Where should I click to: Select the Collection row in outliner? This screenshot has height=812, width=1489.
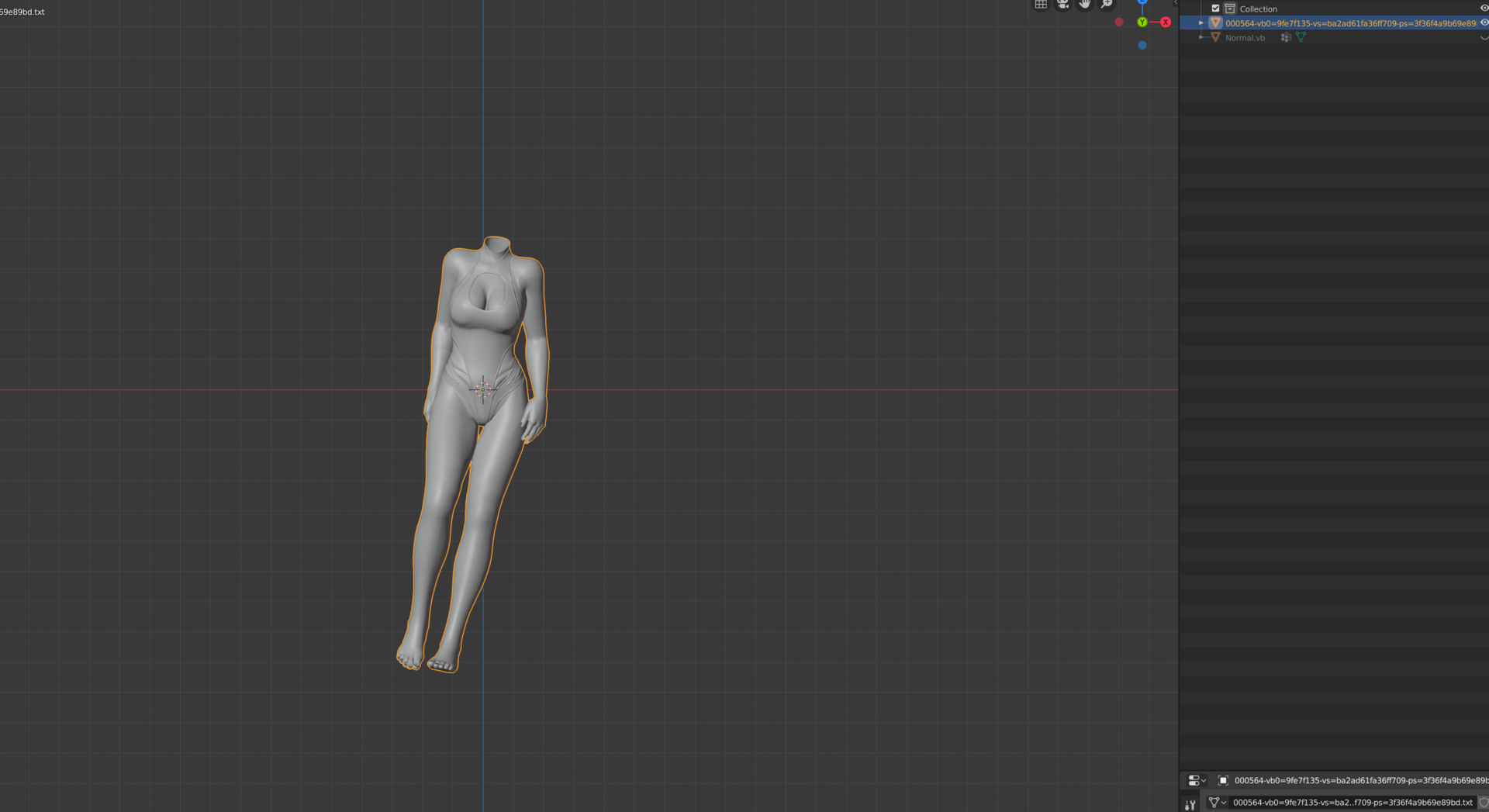click(1334, 9)
